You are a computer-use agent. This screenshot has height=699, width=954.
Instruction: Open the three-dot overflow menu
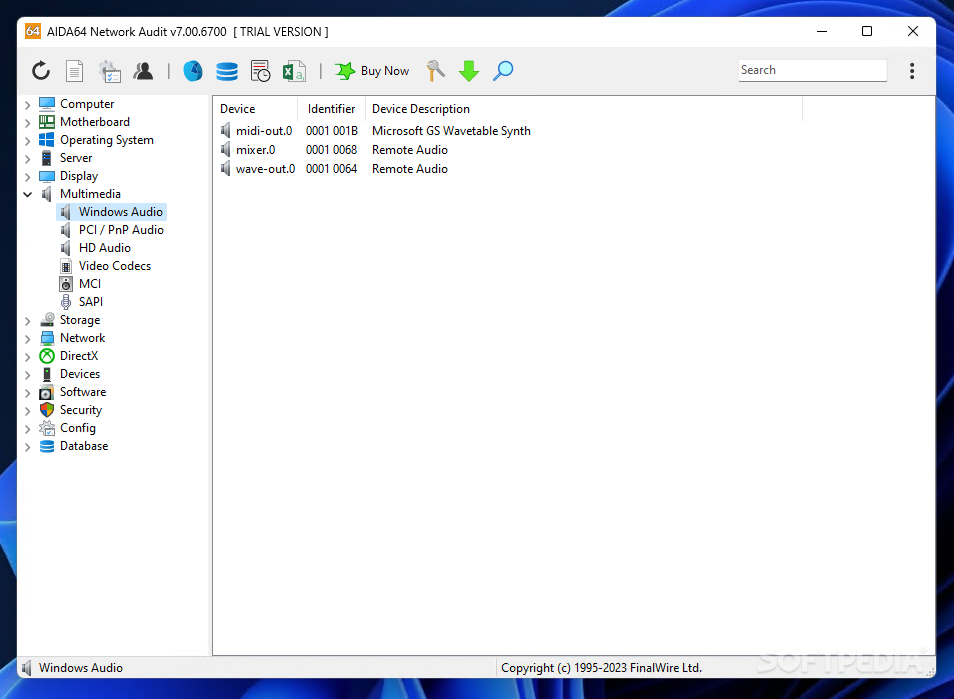(911, 71)
